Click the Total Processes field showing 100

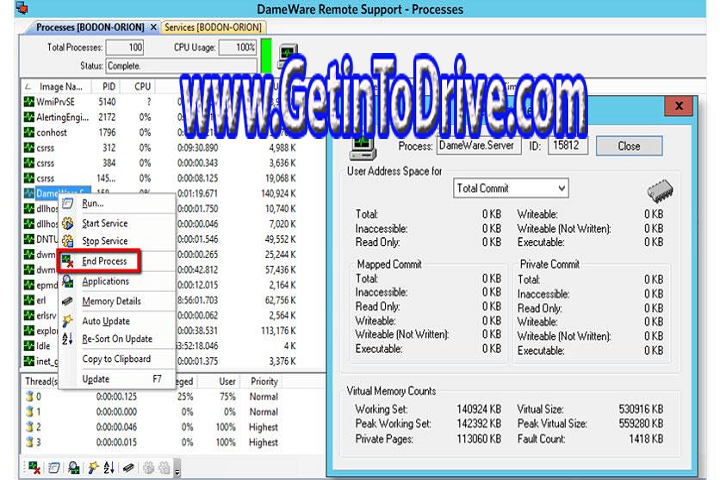125,47
